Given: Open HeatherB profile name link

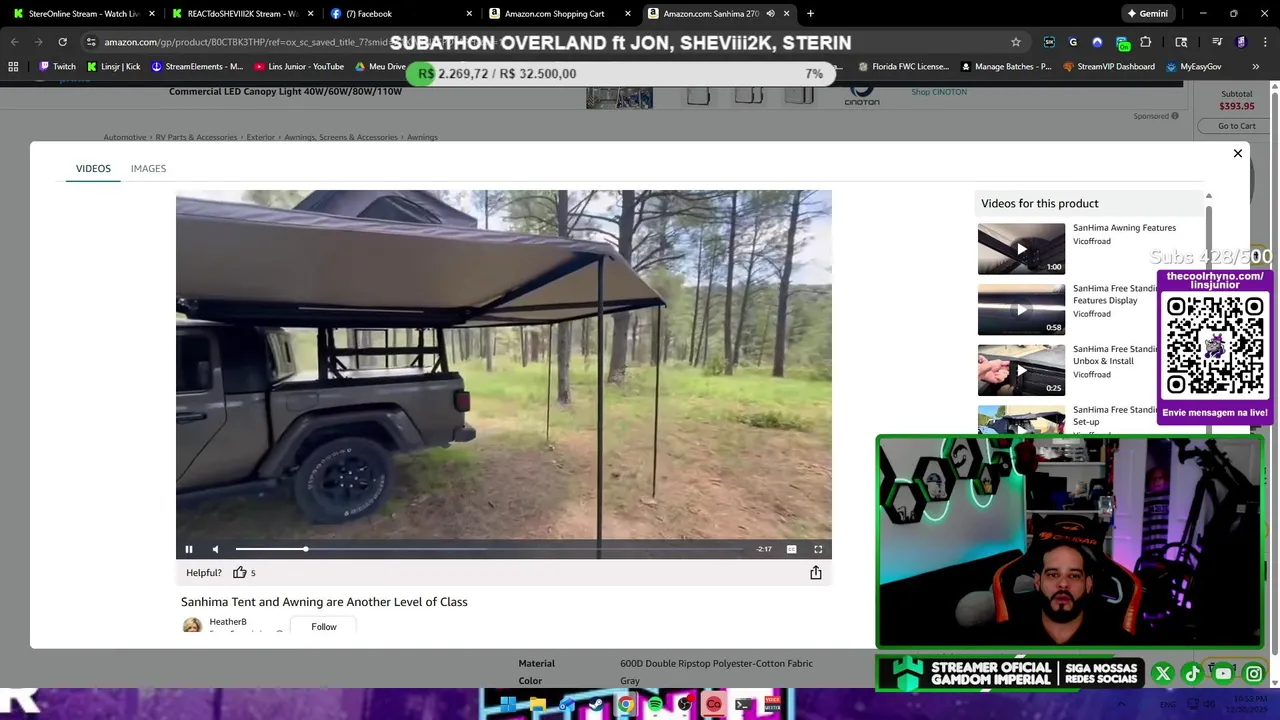Looking at the screenshot, I should point(228,622).
